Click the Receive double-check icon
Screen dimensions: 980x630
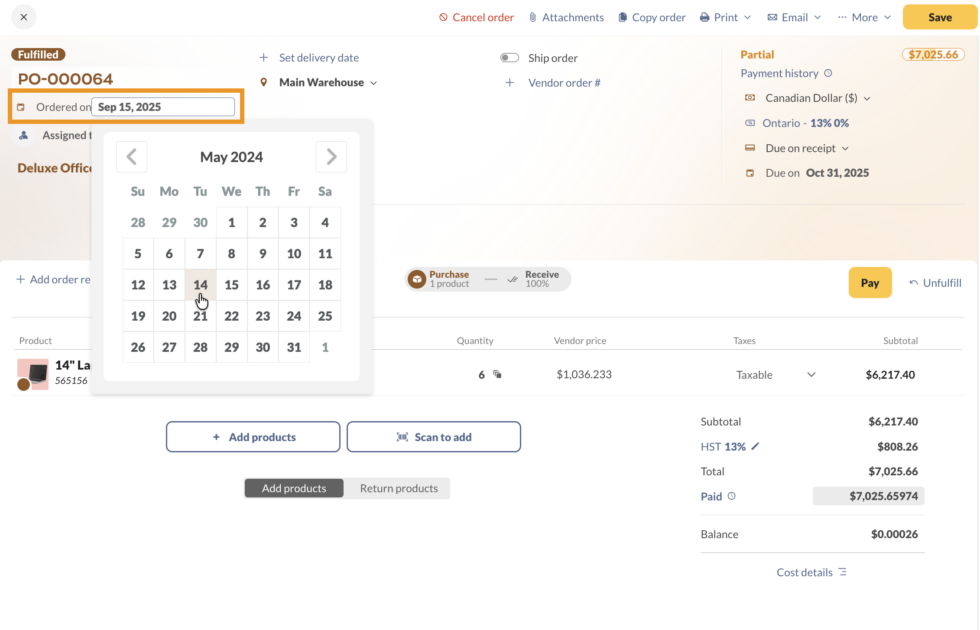click(x=512, y=279)
